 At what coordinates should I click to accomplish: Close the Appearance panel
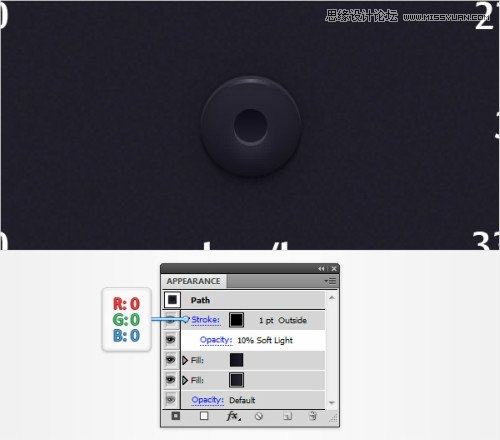pos(334,269)
